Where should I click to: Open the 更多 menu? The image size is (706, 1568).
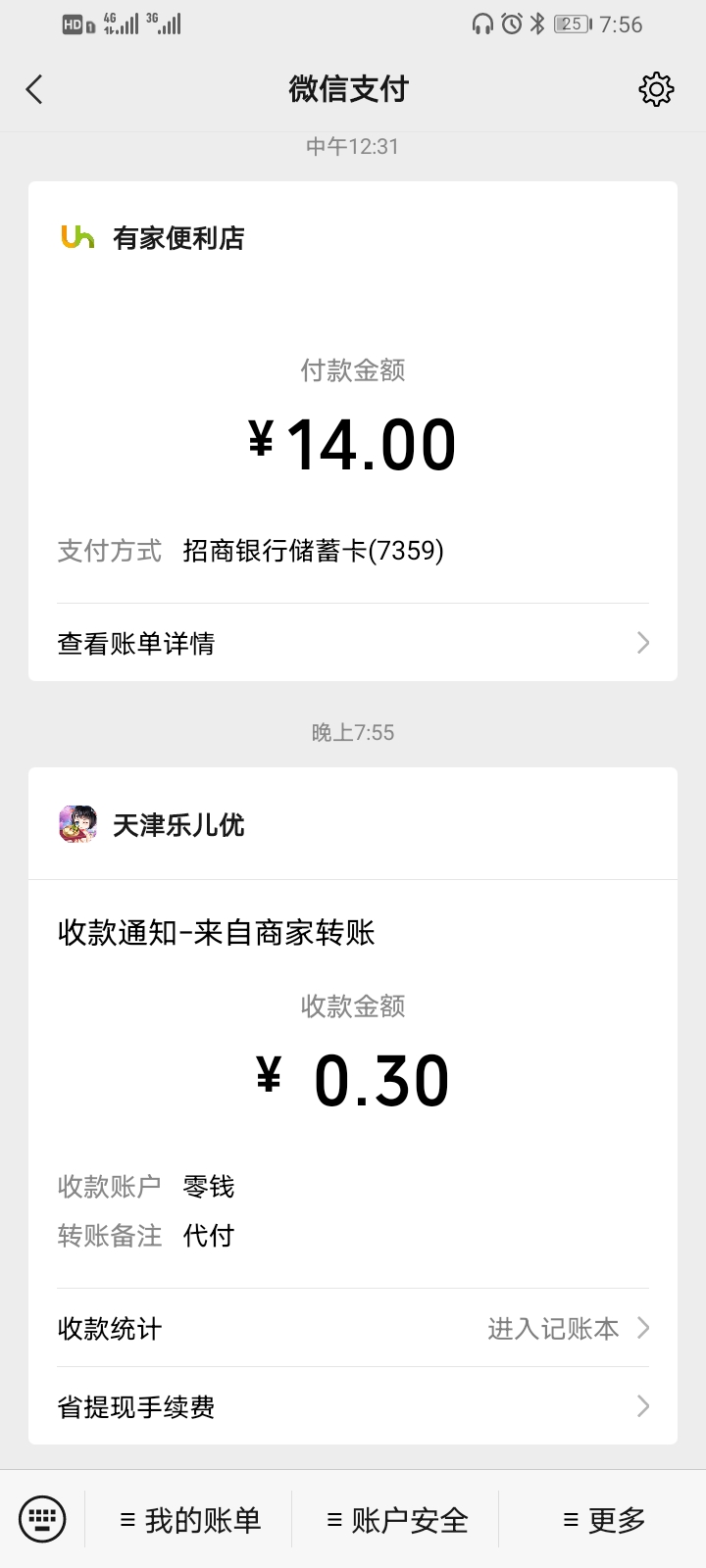(604, 1520)
